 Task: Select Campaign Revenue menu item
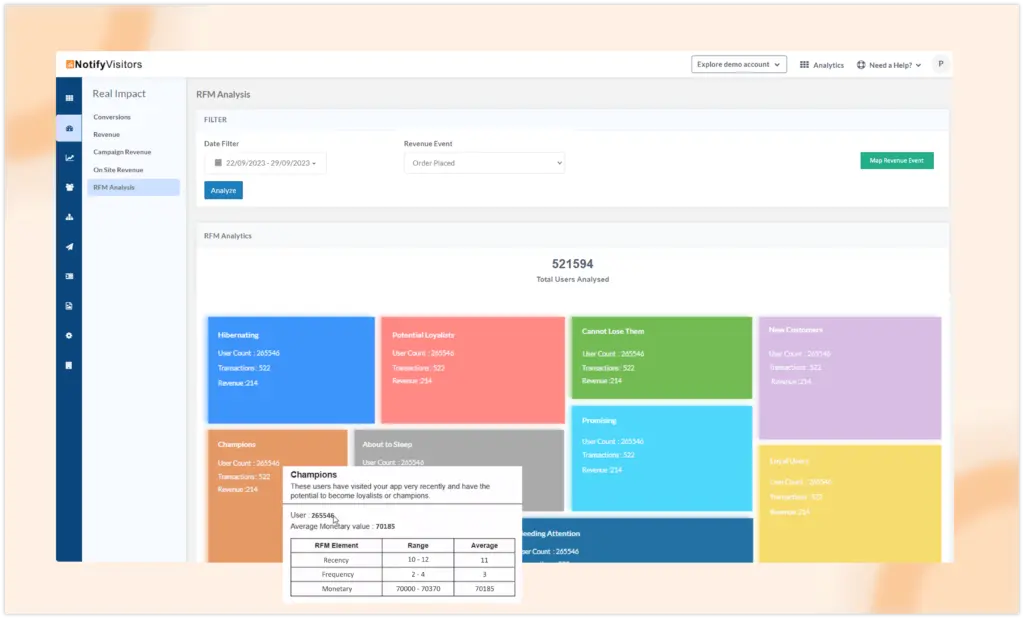point(123,152)
